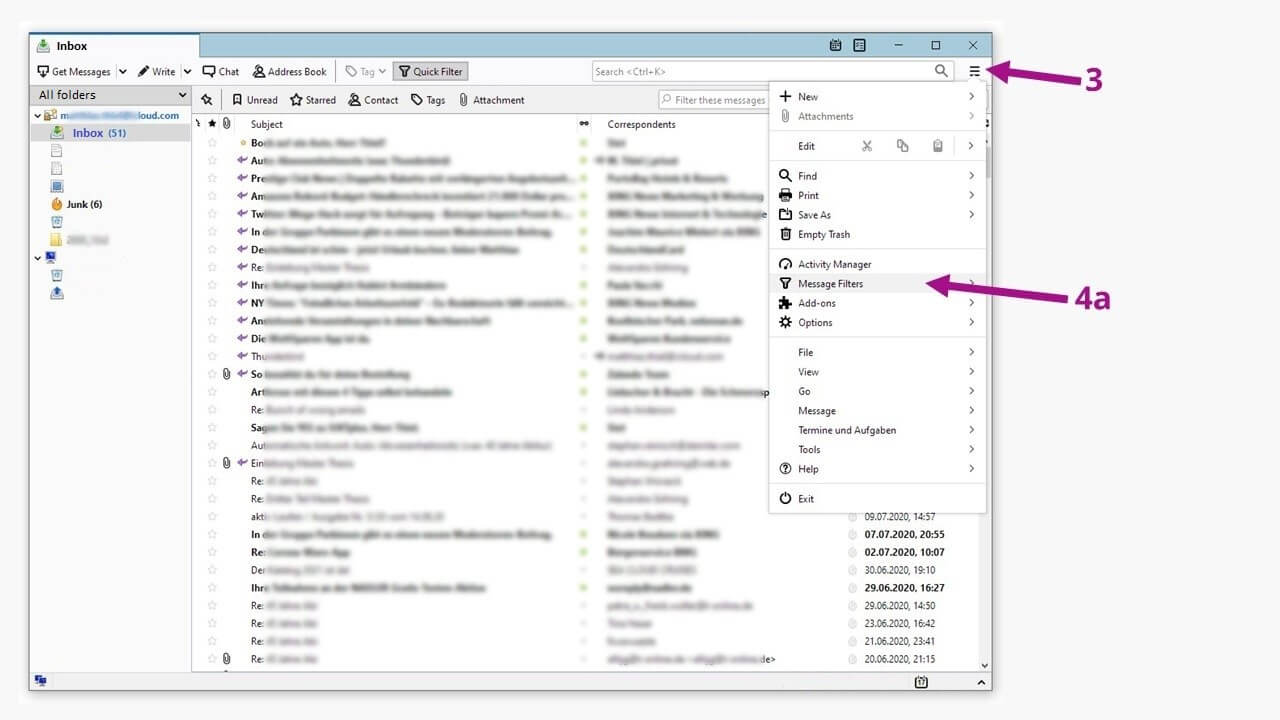
Task: Choose Empty Trash in the menu
Action: (x=877, y=235)
